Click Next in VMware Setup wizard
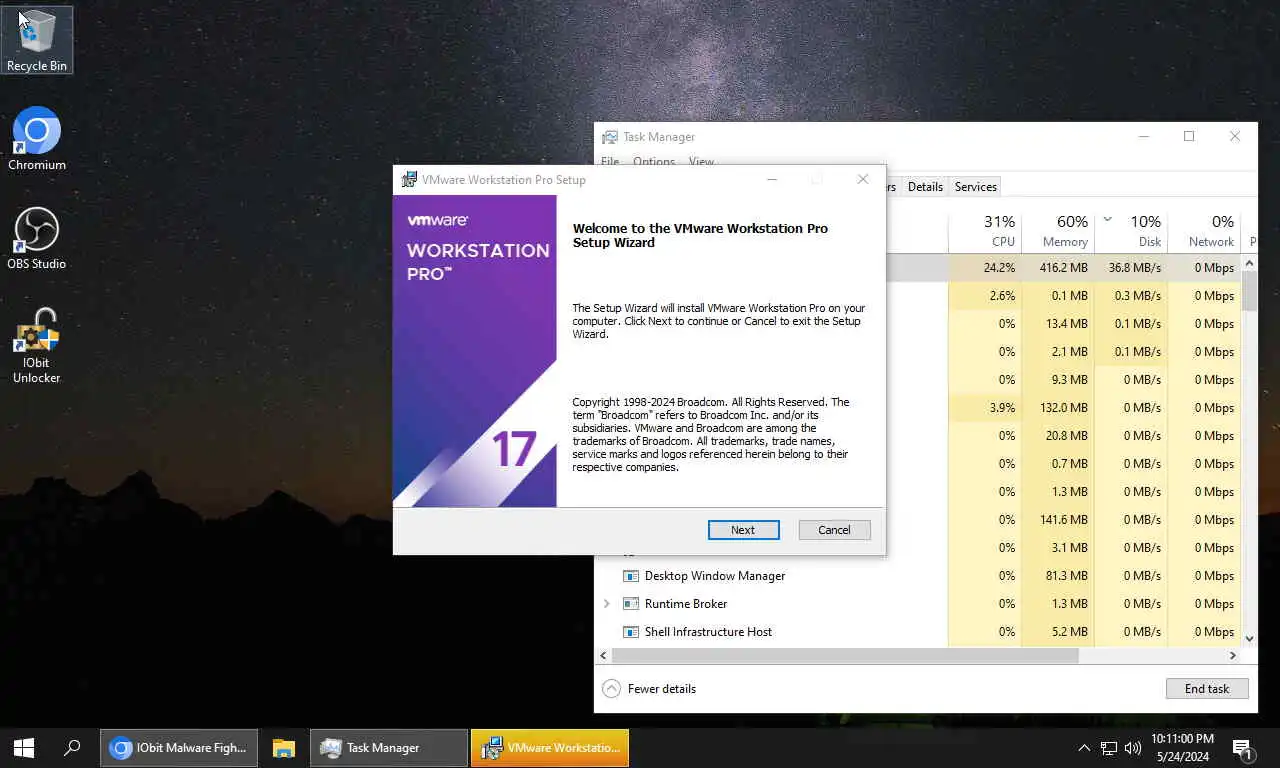Image resolution: width=1280 pixels, height=768 pixels. tap(743, 530)
